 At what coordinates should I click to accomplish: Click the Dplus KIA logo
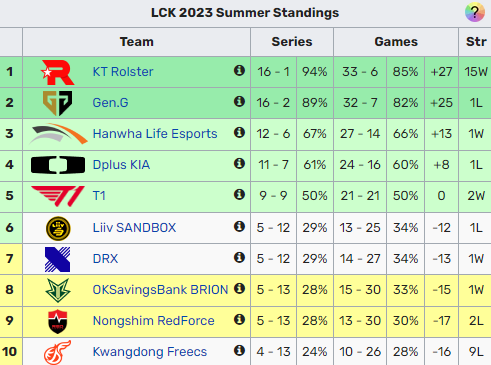coord(58,165)
